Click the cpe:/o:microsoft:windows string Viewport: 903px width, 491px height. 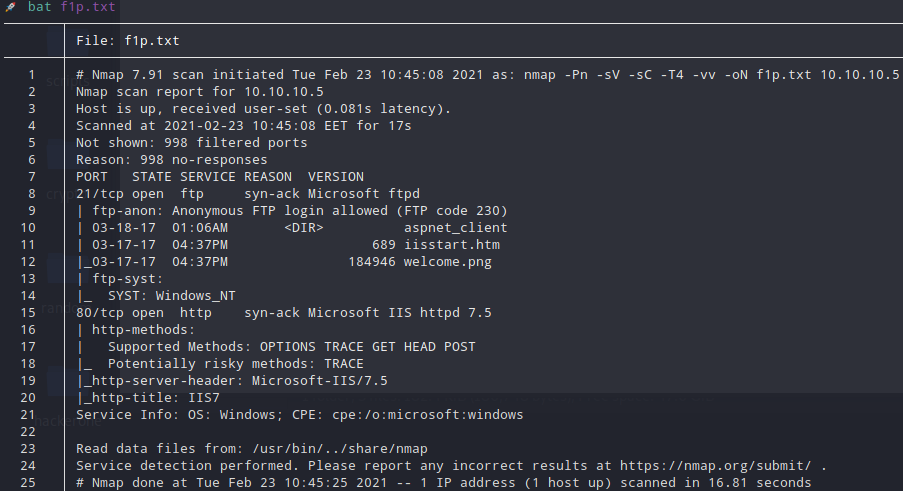coord(427,414)
